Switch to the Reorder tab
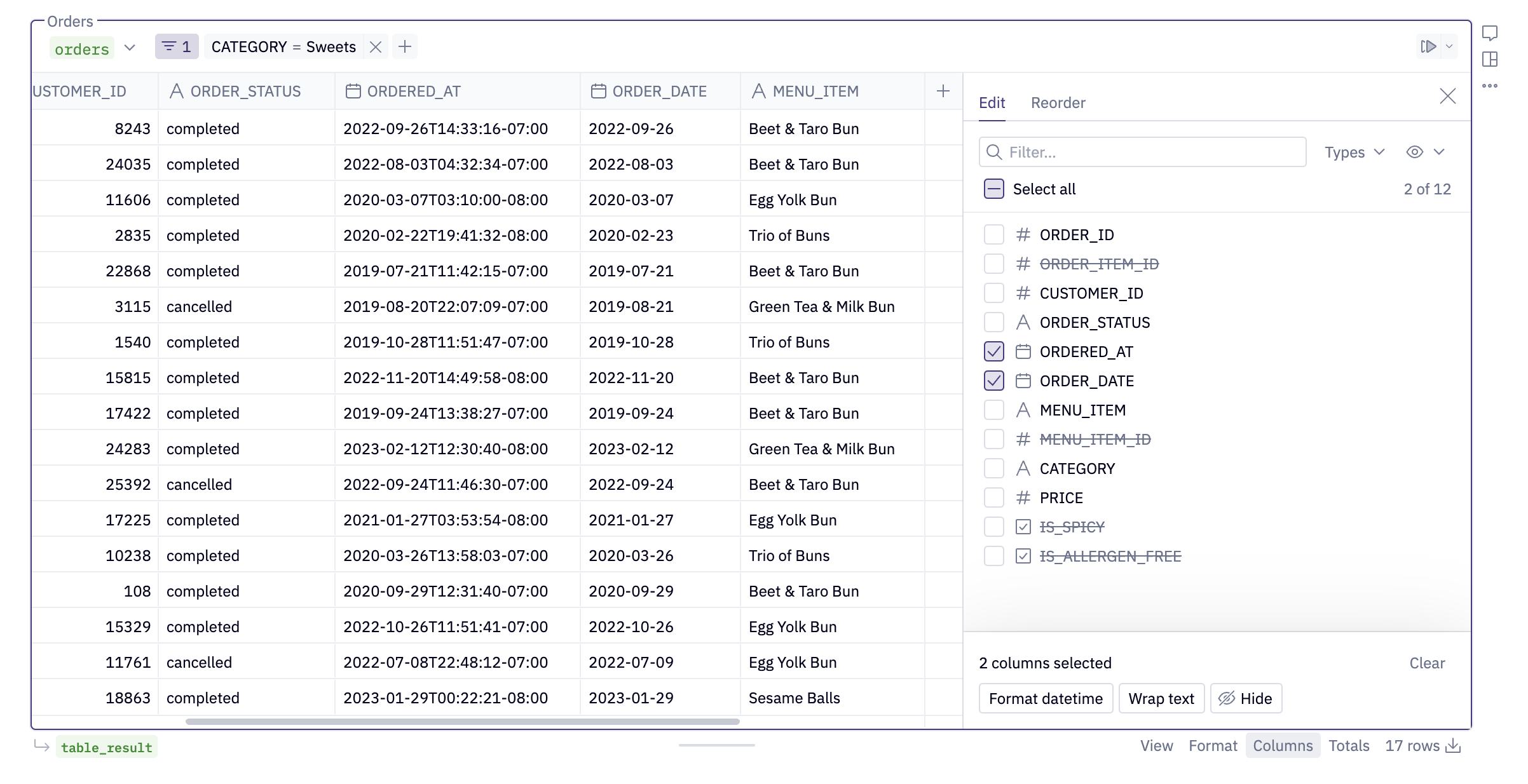Image resolution: width=1528 pixels, height=784 pixels. pos(1058,103)
